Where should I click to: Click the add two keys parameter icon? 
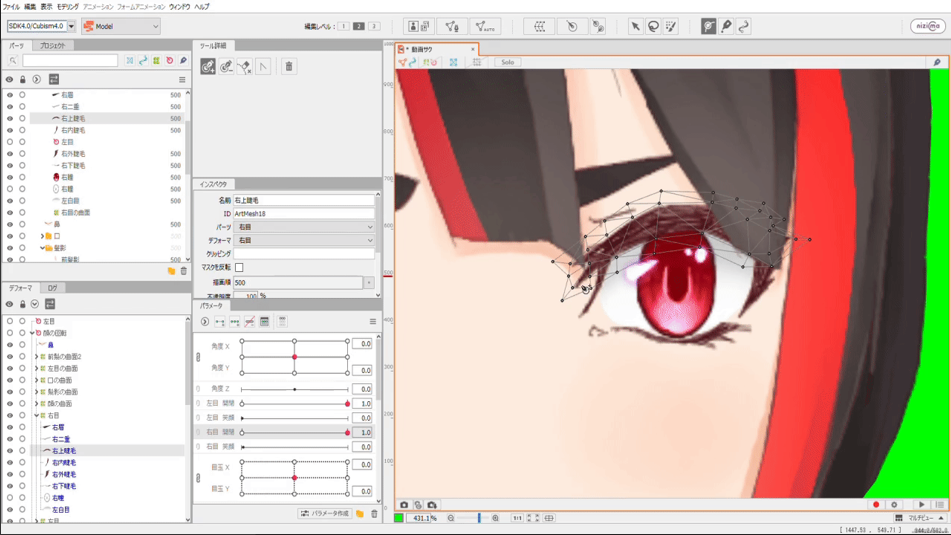pos(220,321)
